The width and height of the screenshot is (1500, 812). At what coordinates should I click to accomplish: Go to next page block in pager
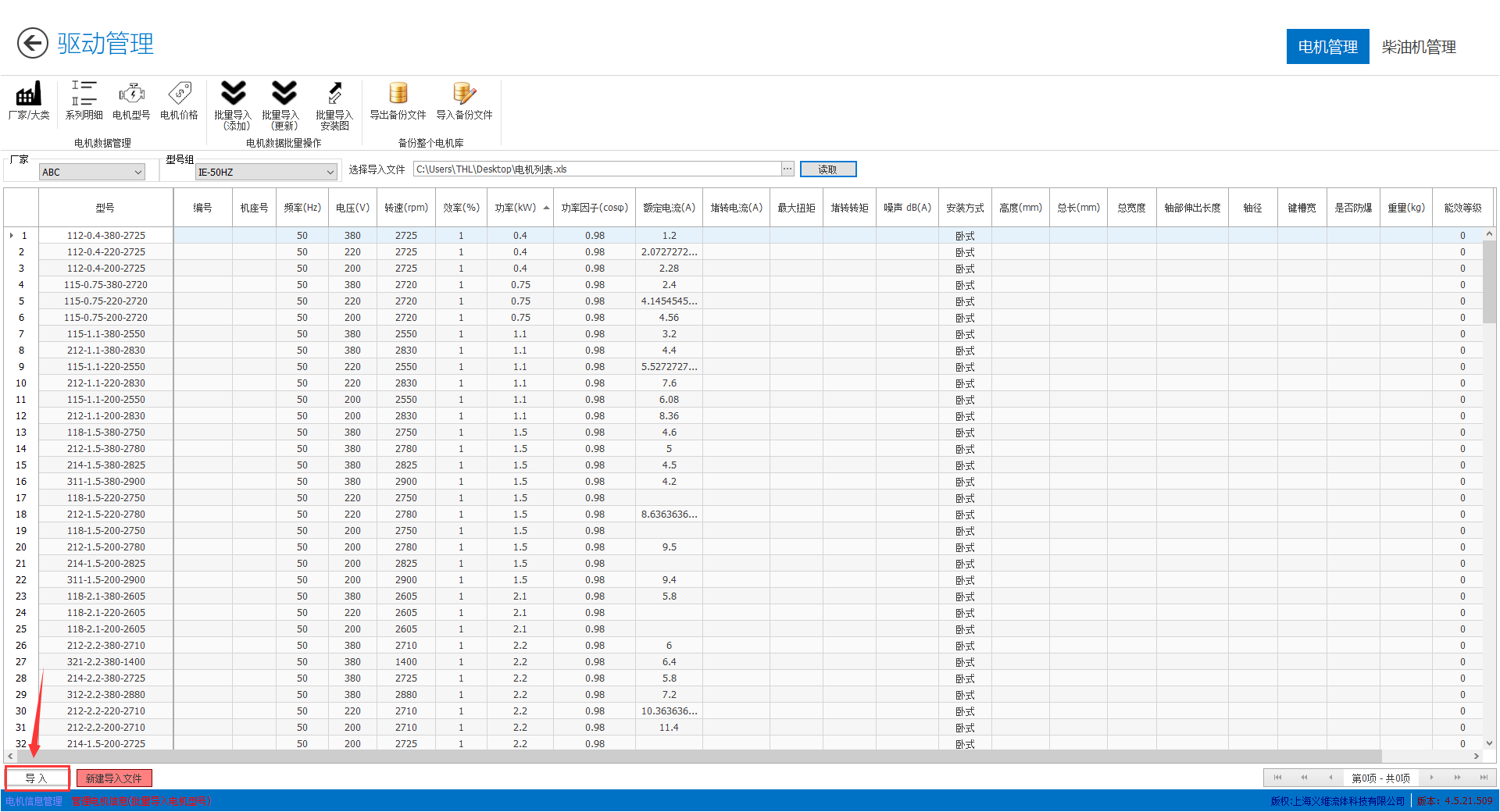coord(1458,778)
